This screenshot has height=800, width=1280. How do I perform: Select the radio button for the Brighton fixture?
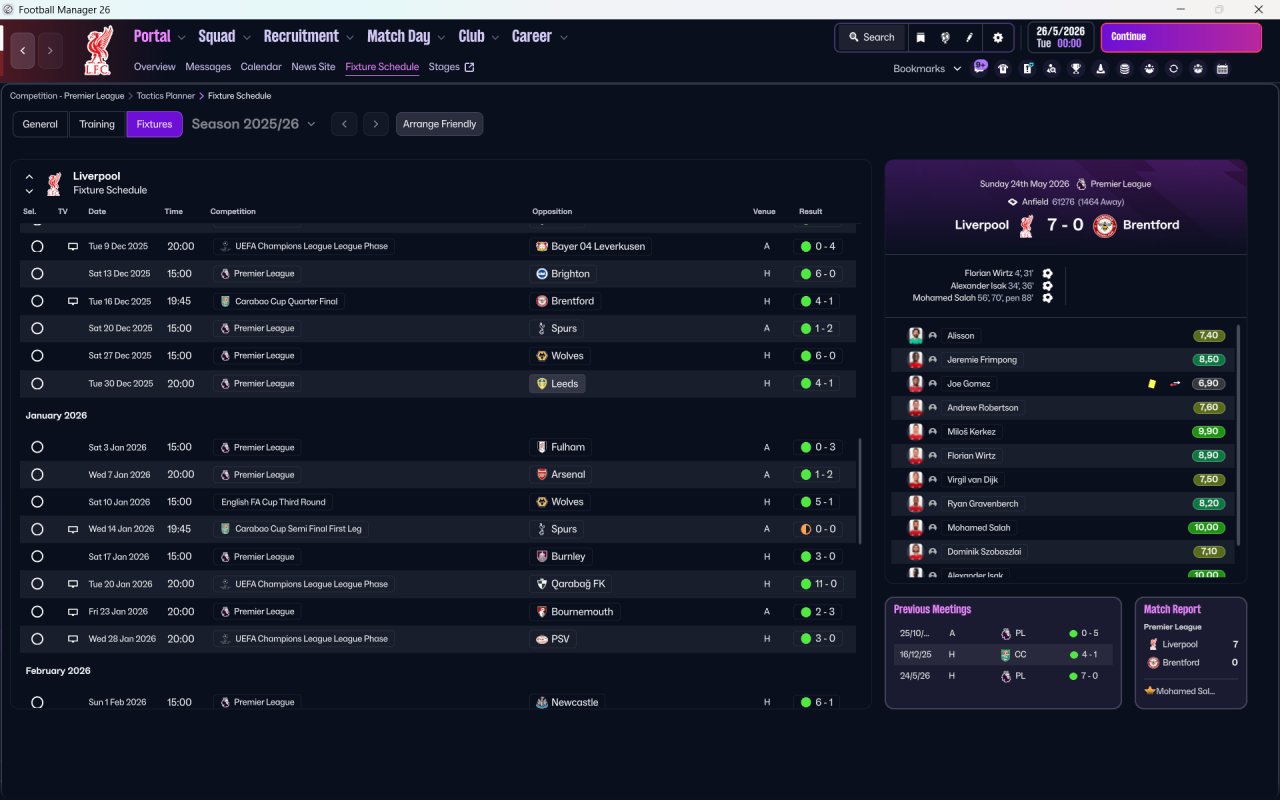[x=37, y=273]
